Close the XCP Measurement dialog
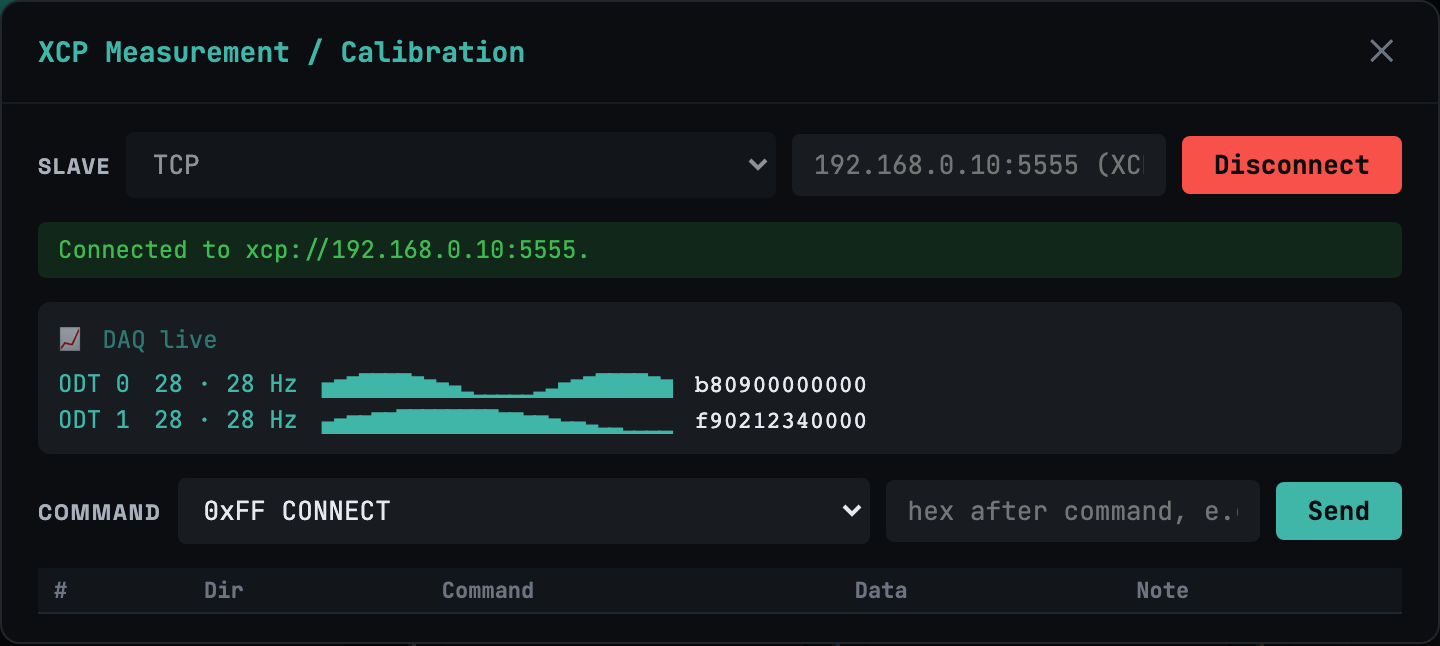This screenshot has width=1440, height=646. (1381, 51)
